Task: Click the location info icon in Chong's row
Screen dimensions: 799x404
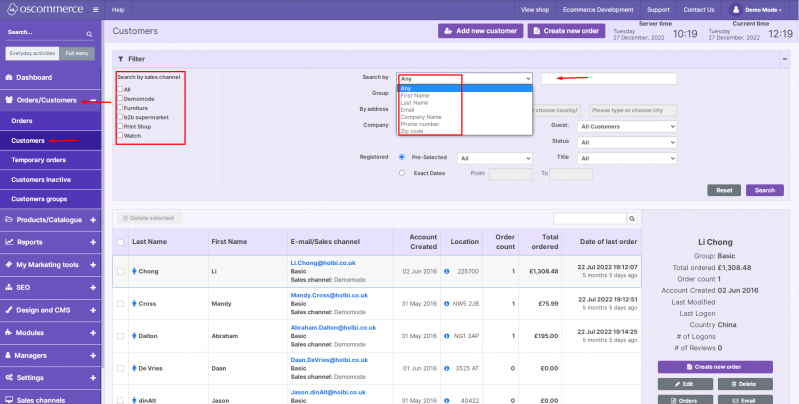Action: [446, 271]
